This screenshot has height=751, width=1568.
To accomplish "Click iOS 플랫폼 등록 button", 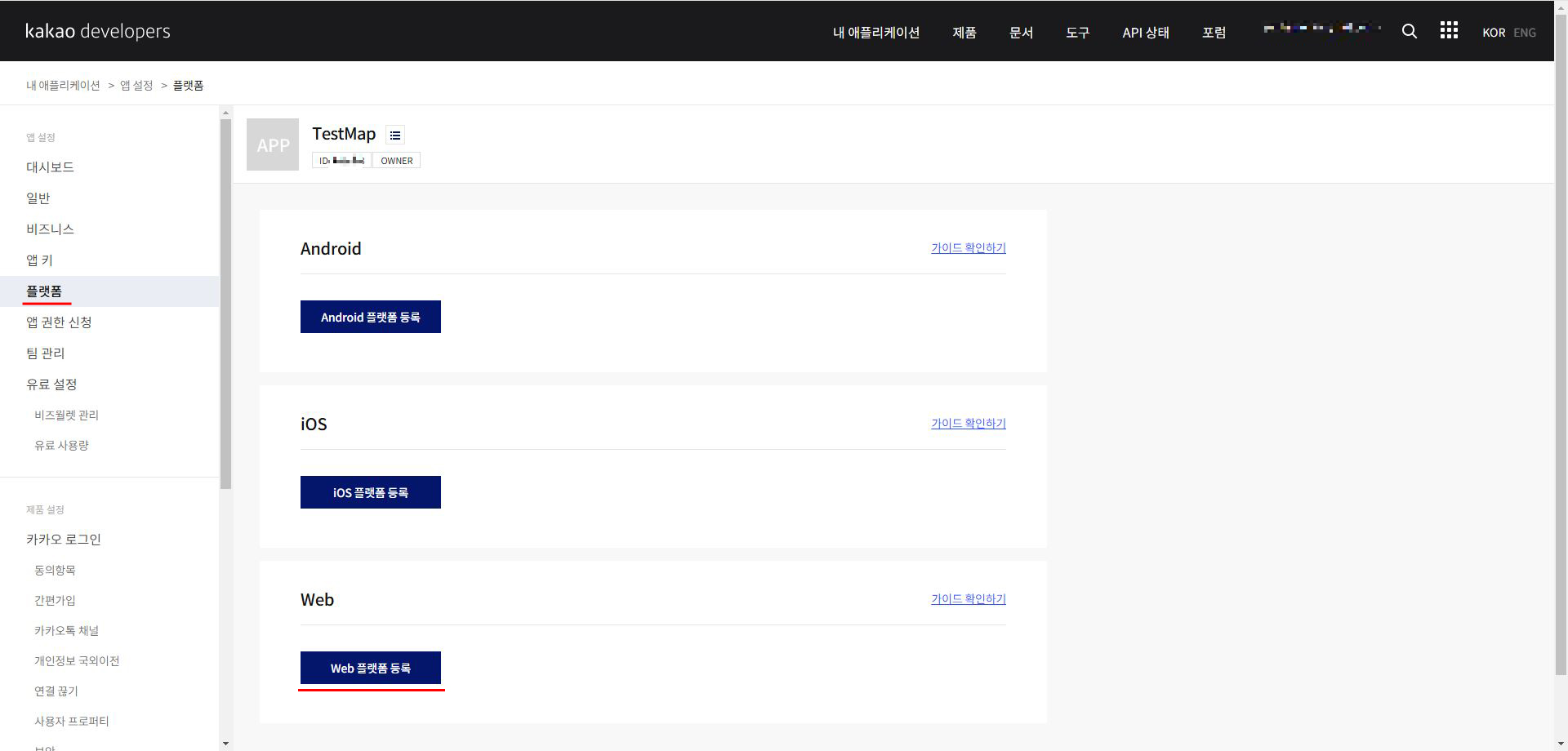I will 371,492.
